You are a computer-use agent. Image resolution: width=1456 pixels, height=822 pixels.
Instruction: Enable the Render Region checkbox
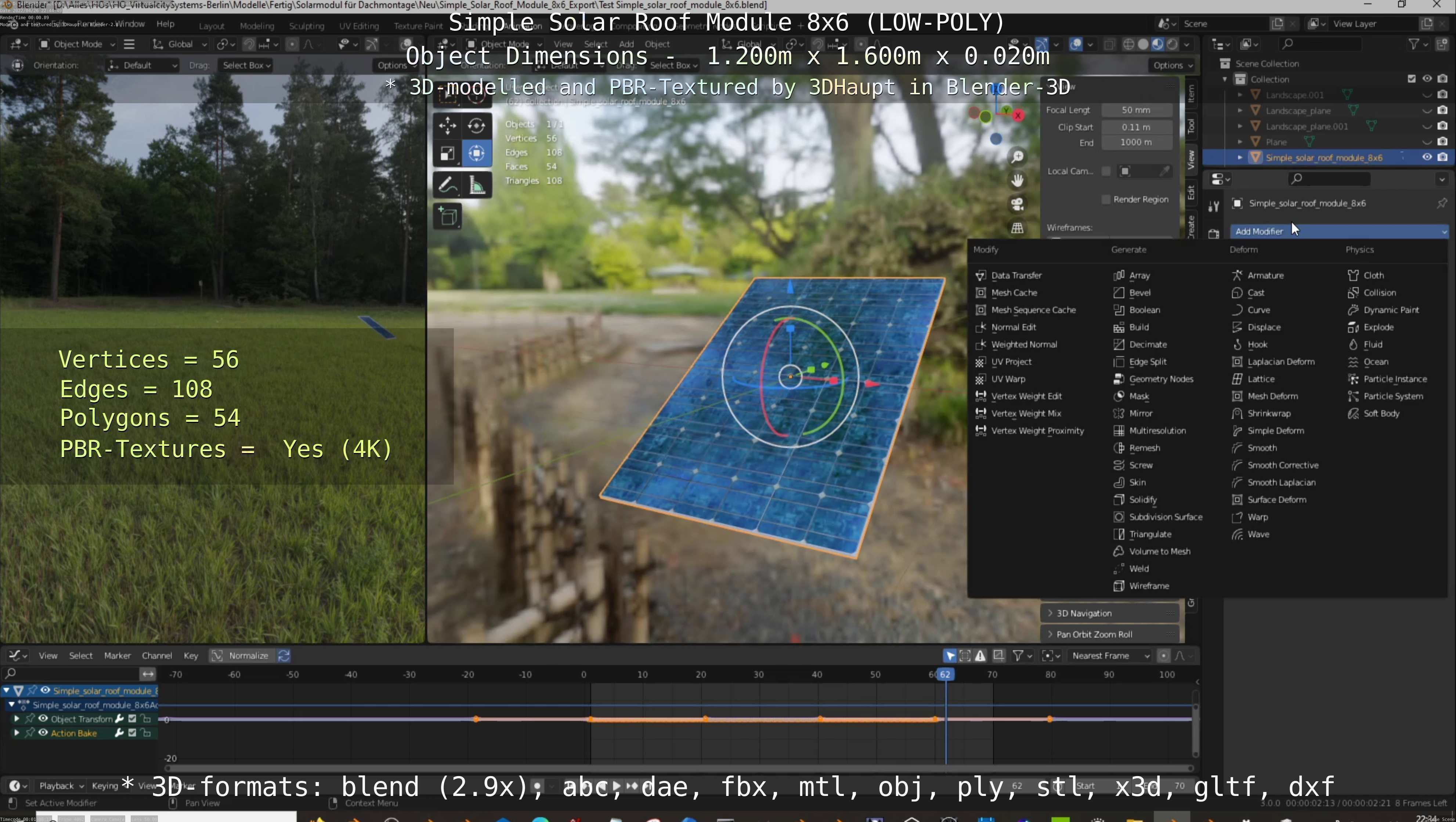1106,199
